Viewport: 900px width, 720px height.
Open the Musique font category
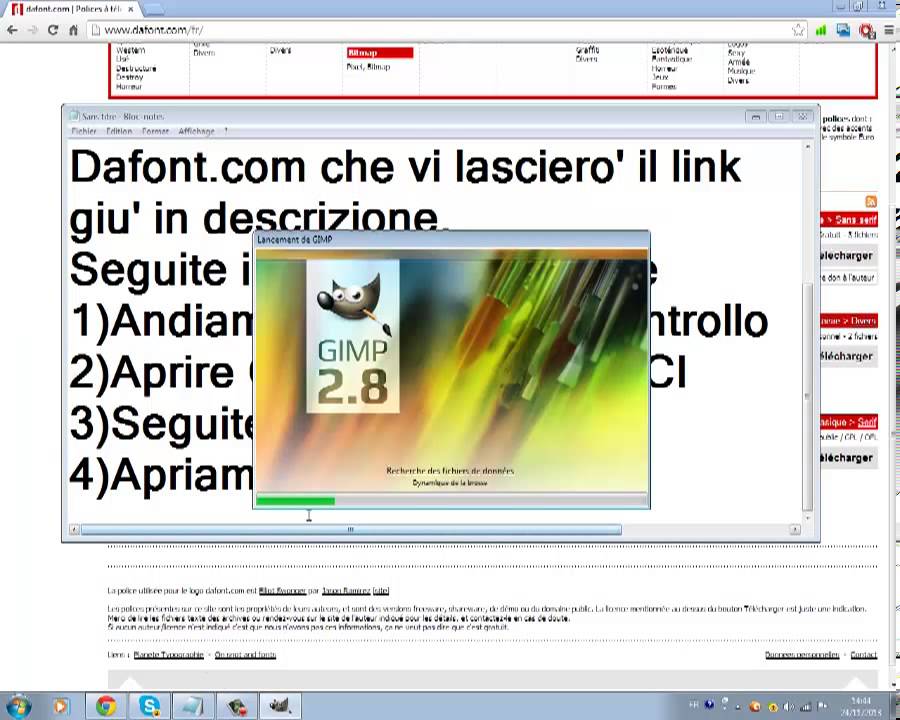point(740,71)
